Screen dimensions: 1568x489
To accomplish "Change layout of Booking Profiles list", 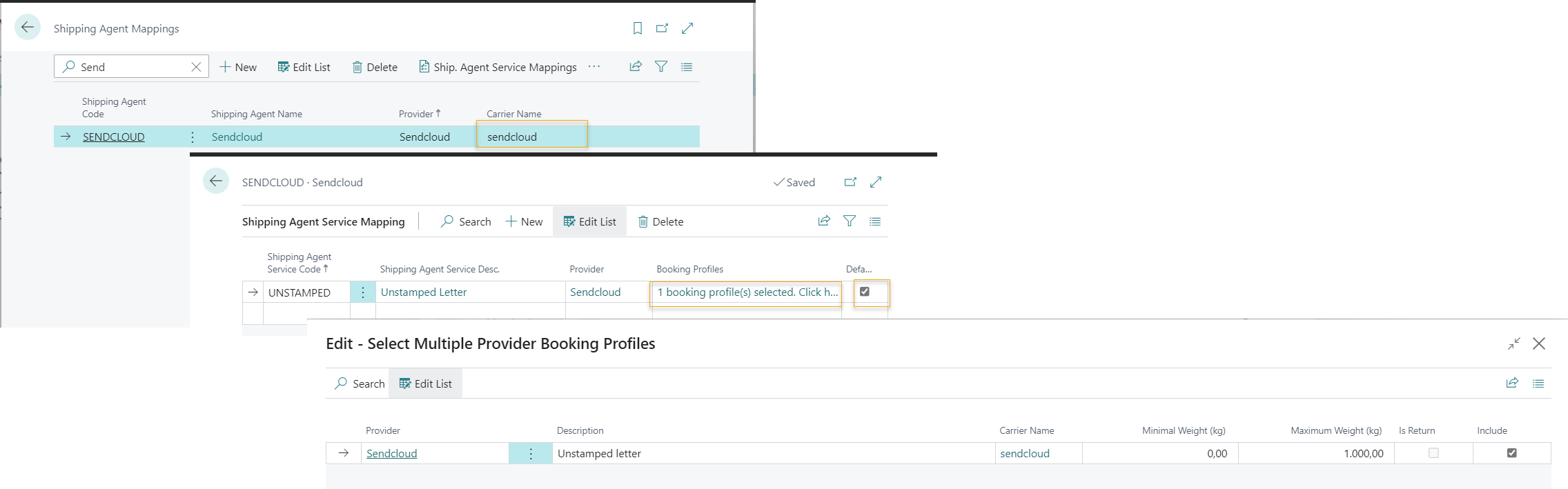I will (x=1538, y=383).
